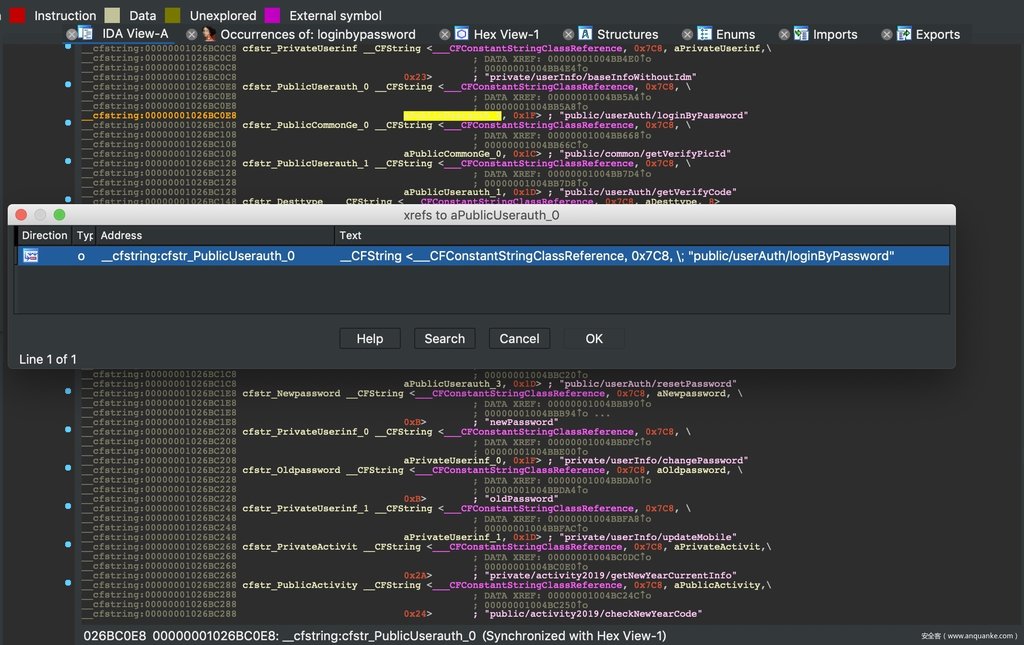The image size is (1024, 645).
Task: Click the red Instruction legend swatch
Action: point(17,15)
